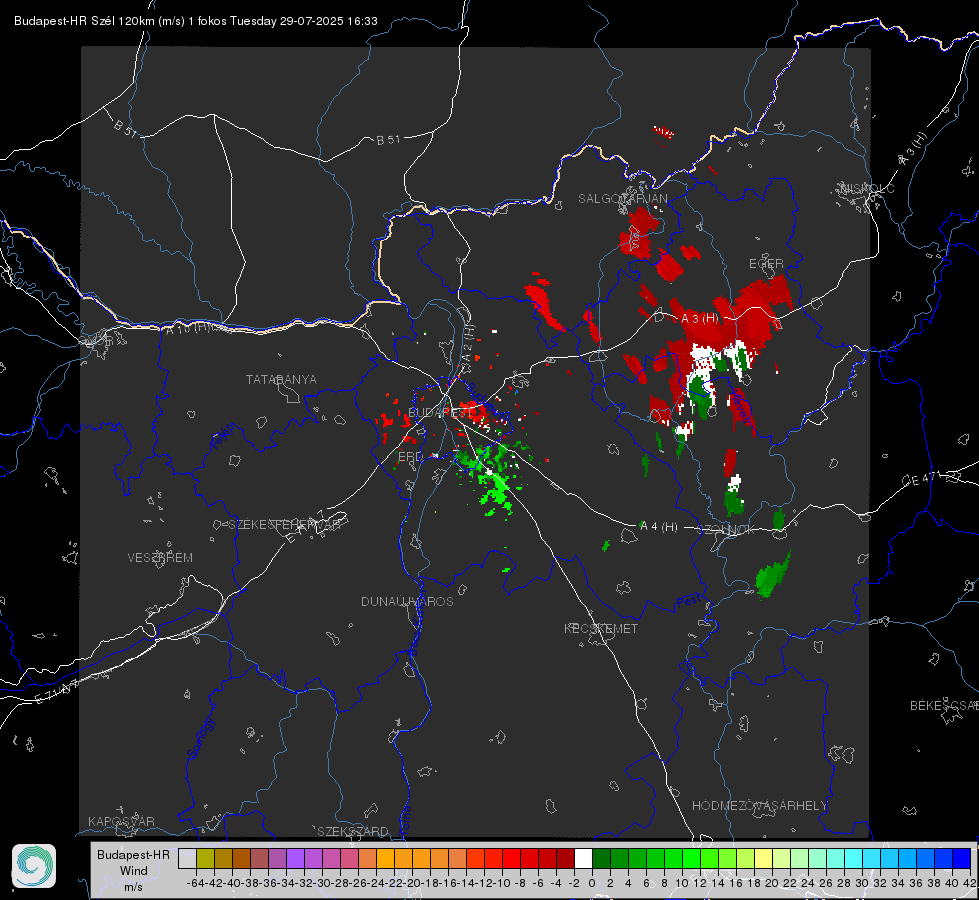Click the HÓDMEZŐVÁSÁRHELY city label
Viewport: 979px width, 900px height.
(x=759, y=806)
